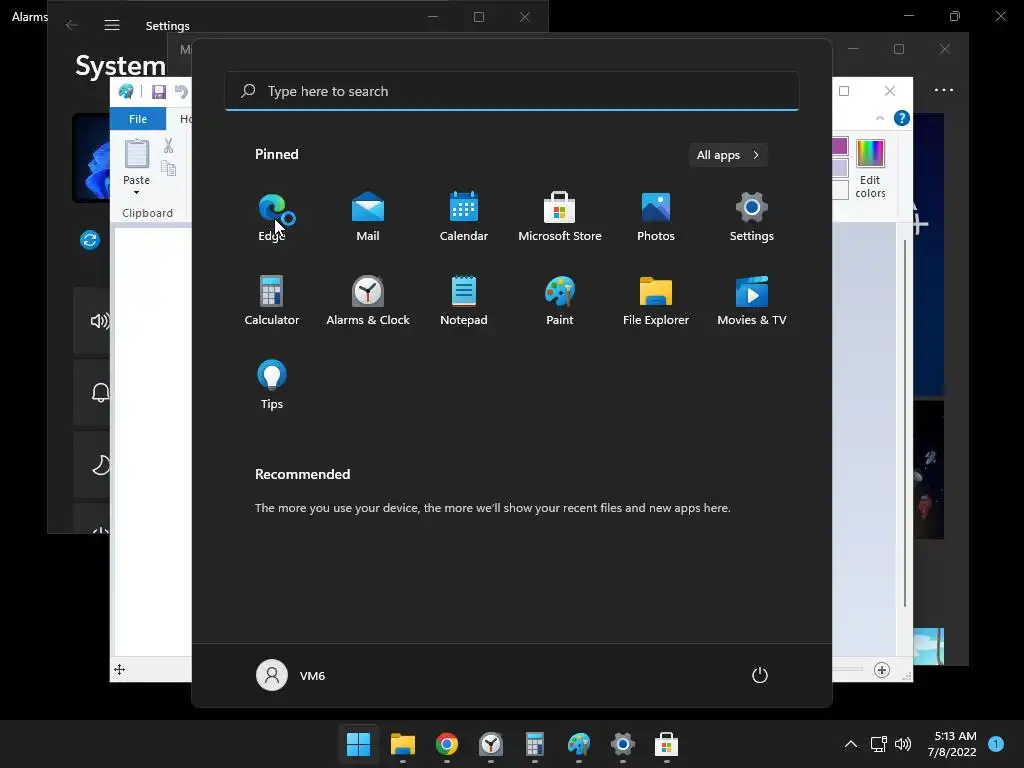The image size is (1024, 768).
Task: Open network status in system tray
Action: (x=878, y=744)
